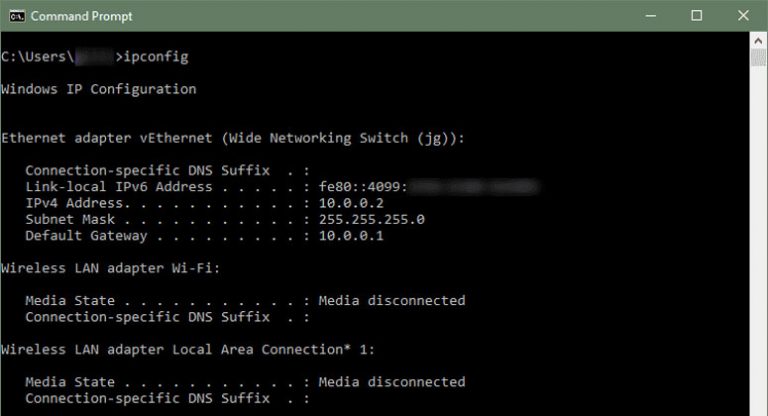
Task: Click the C:\Users prompt path
Action: (32, 57)
